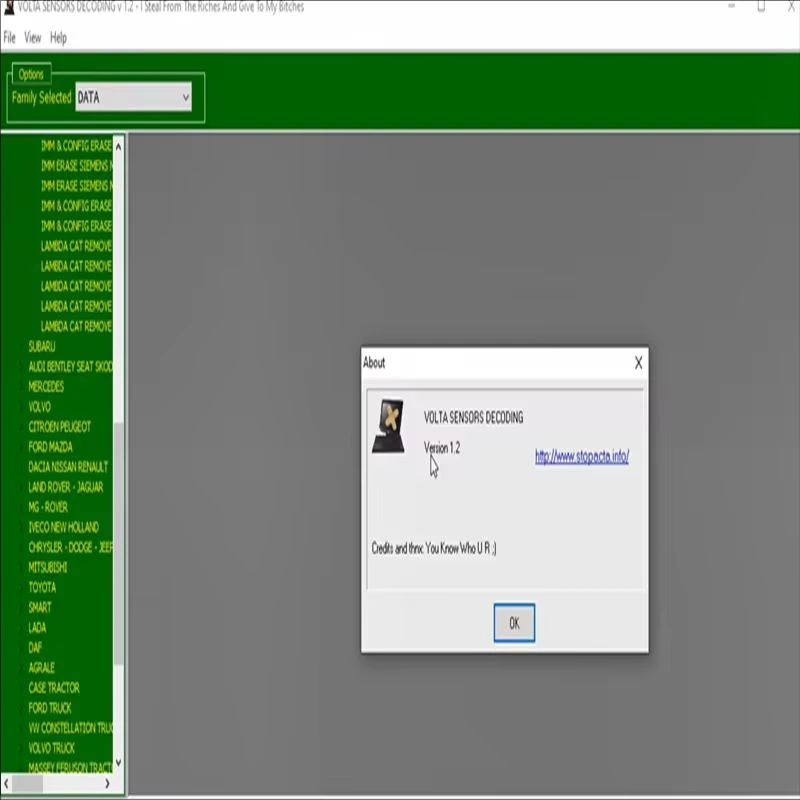800x800 pixels.
Task: Click OK in the About dialog
Action: click(x=514, y=622)
